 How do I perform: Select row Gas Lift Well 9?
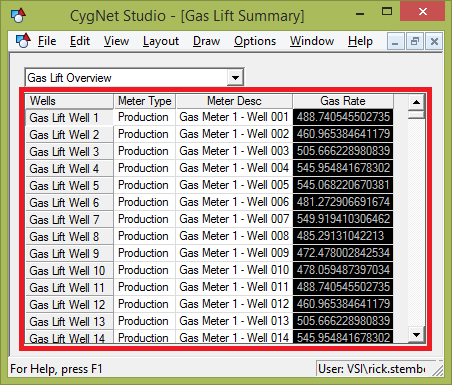69,254
